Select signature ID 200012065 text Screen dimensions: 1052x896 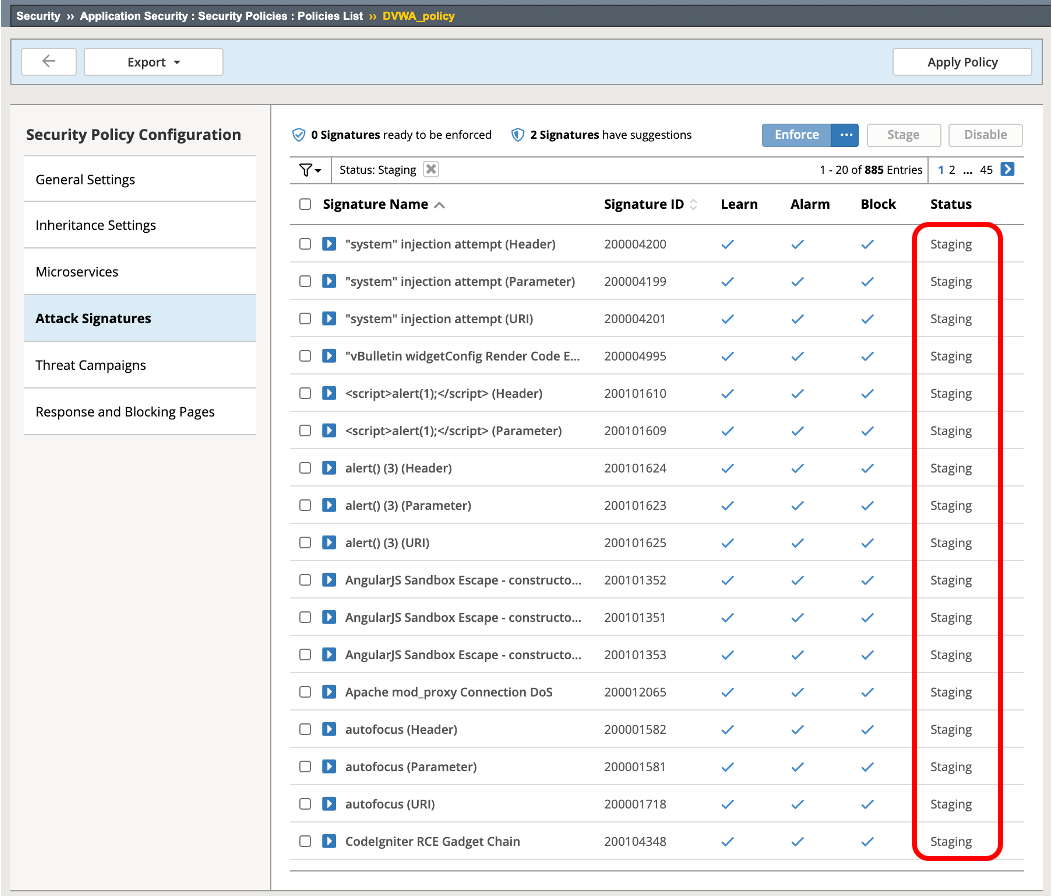click(635, 692)
